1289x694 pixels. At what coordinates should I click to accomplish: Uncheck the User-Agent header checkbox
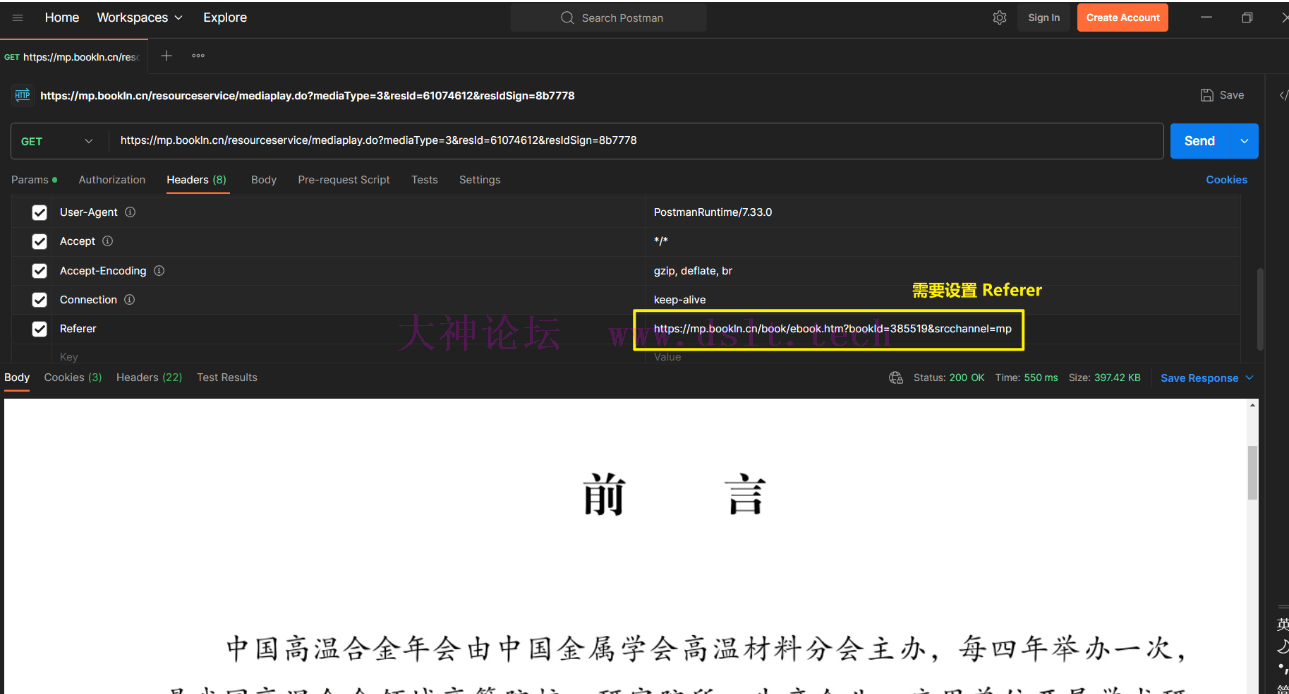40,212
